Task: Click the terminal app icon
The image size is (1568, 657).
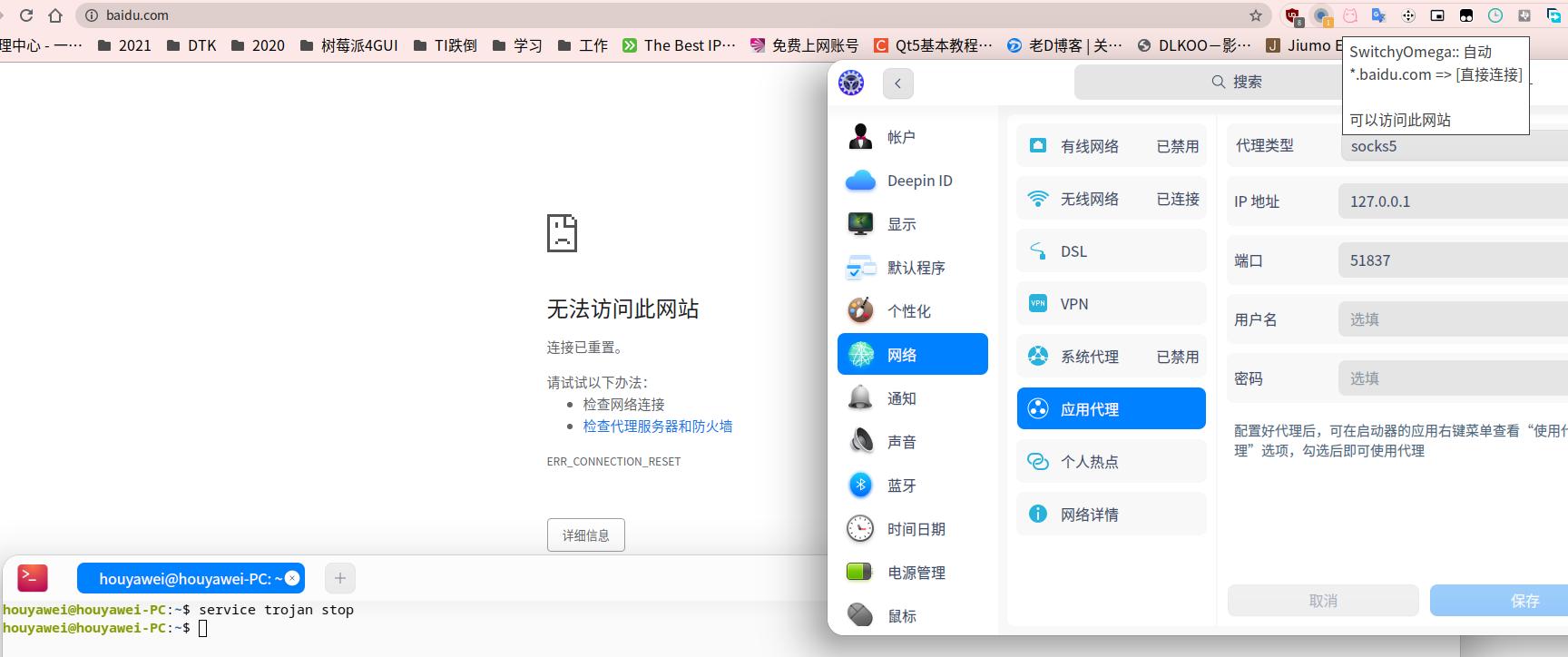Action: click(x=33, y=578)
